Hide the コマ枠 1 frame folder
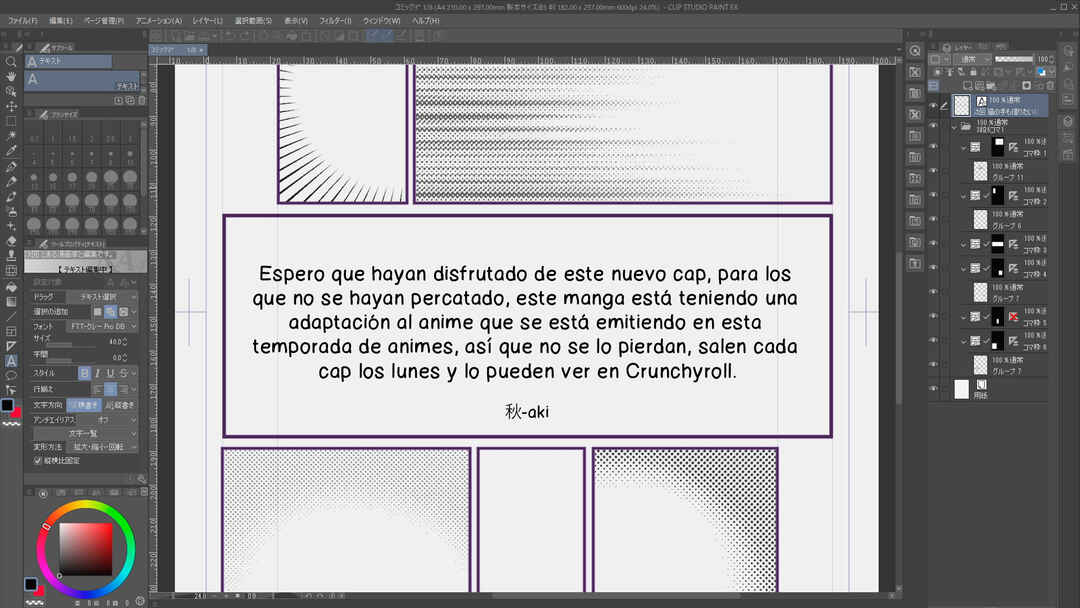 [x=933, y=147]
